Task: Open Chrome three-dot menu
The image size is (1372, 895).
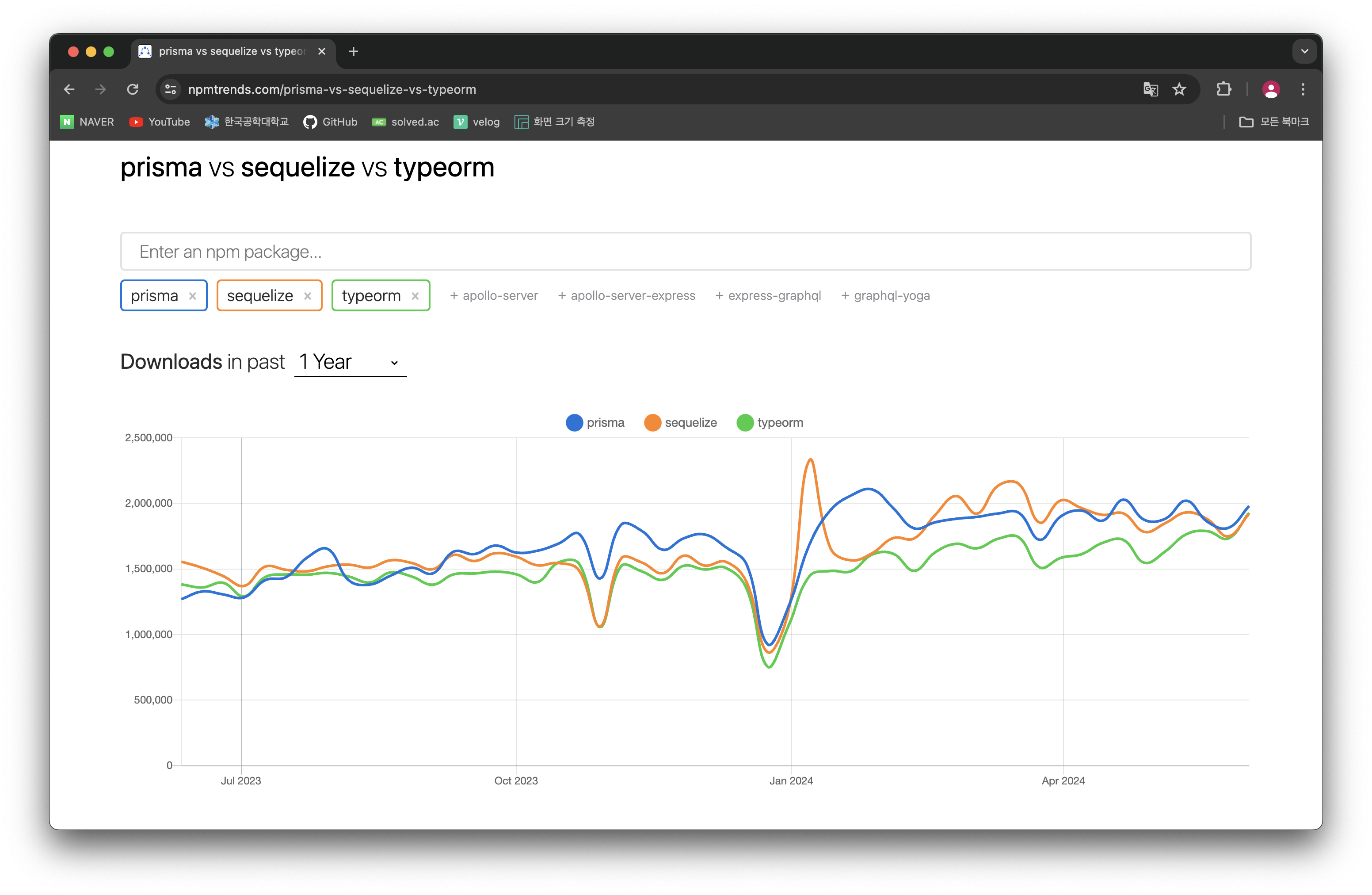Action: pyautogui.click(x=1303, y=89)
